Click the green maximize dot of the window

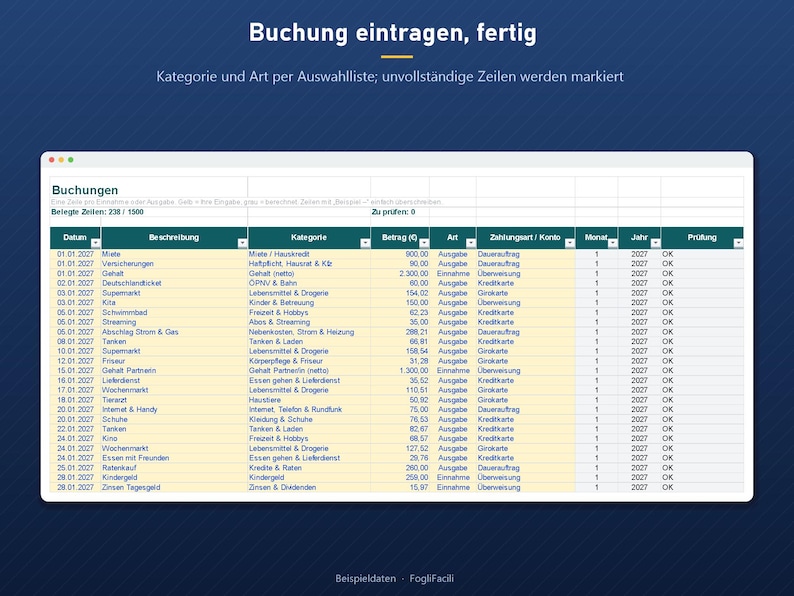tap(71, 160)
